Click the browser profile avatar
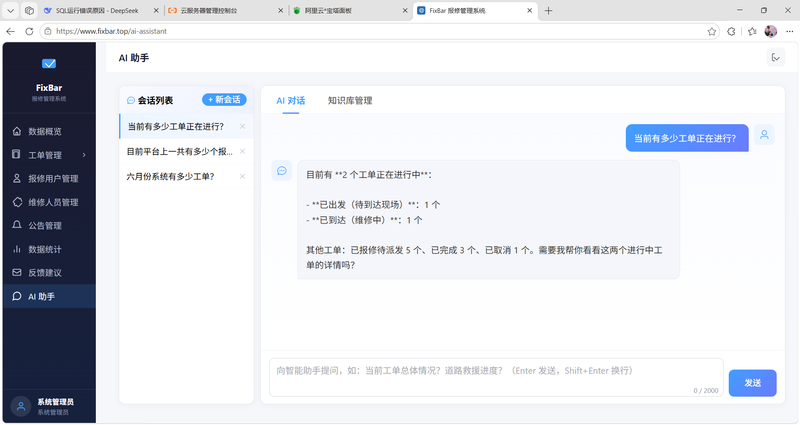This screenshot has width=800, height=425. [770, 32]
